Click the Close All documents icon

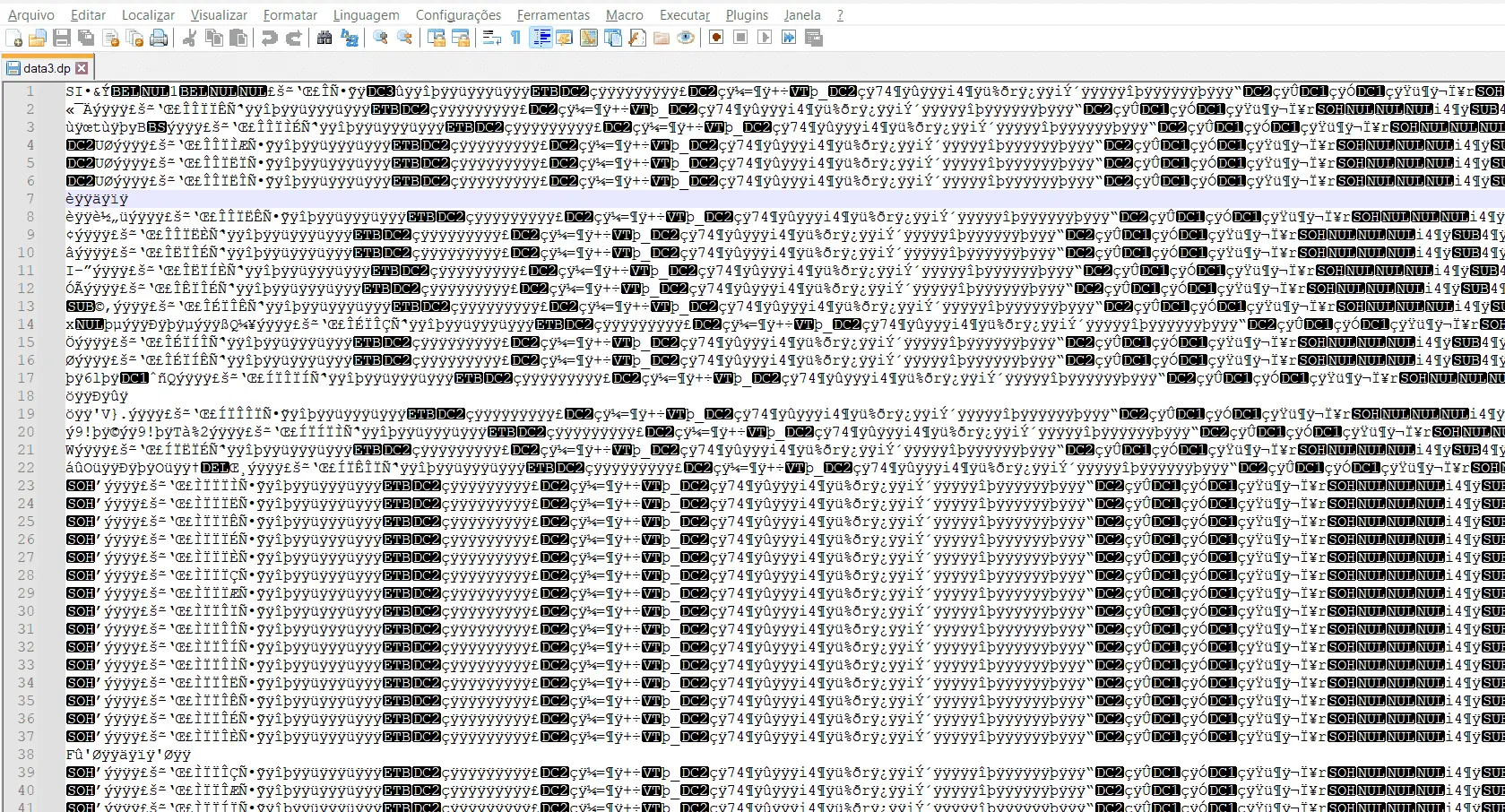(x=134, y=38)
